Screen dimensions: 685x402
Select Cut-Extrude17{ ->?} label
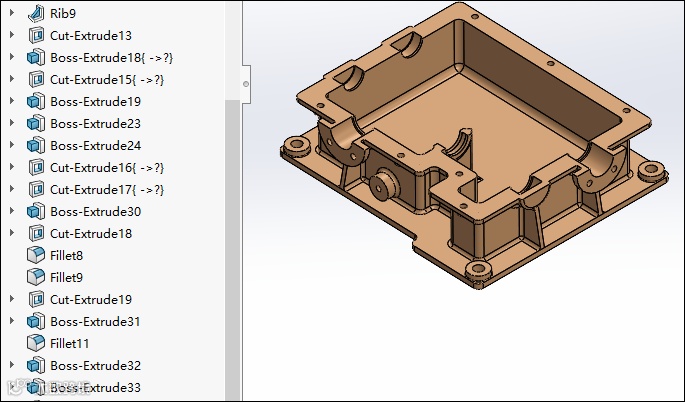pyautogui.click(x=107, y=190)
